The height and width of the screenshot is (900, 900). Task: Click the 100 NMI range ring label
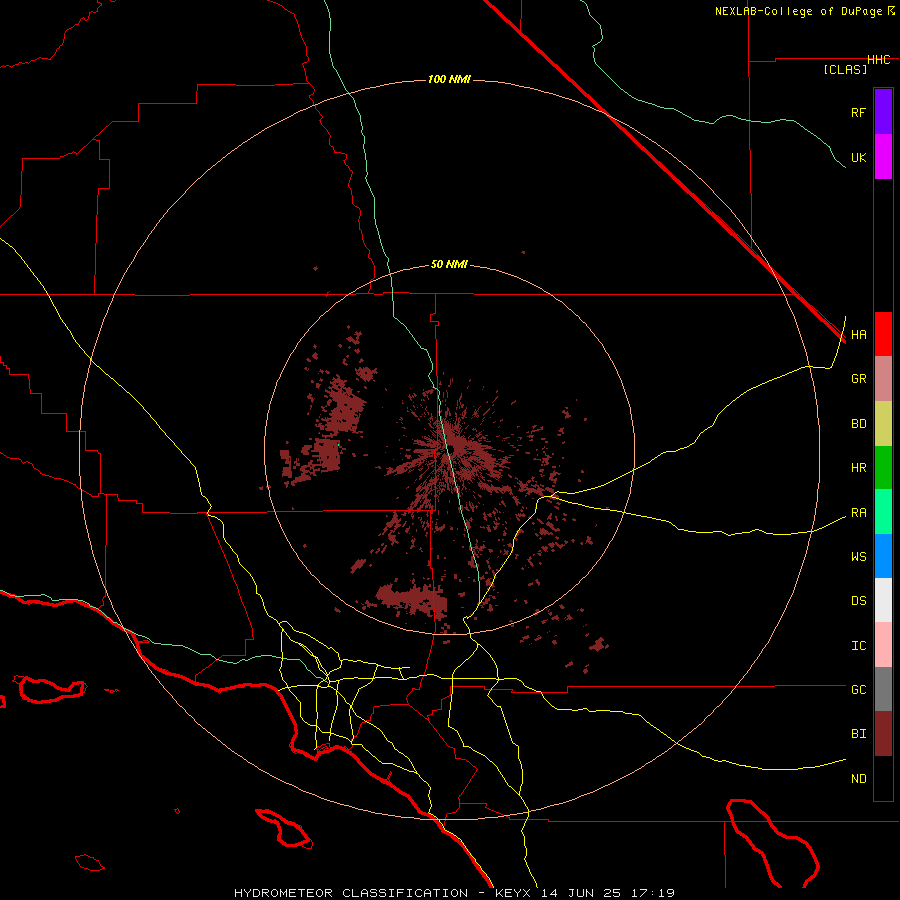coord(449,79)
